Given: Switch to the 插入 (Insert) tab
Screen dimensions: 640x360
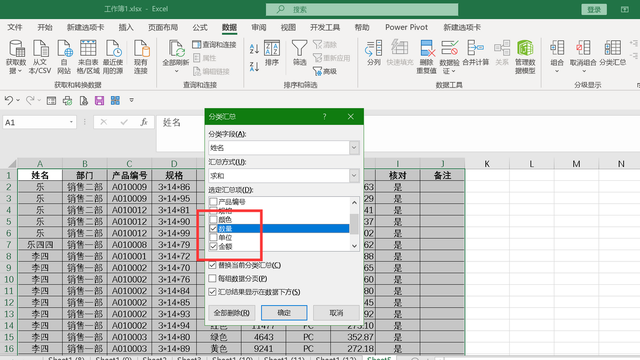Looking at the screenshot, I should (x=126, y=27).
